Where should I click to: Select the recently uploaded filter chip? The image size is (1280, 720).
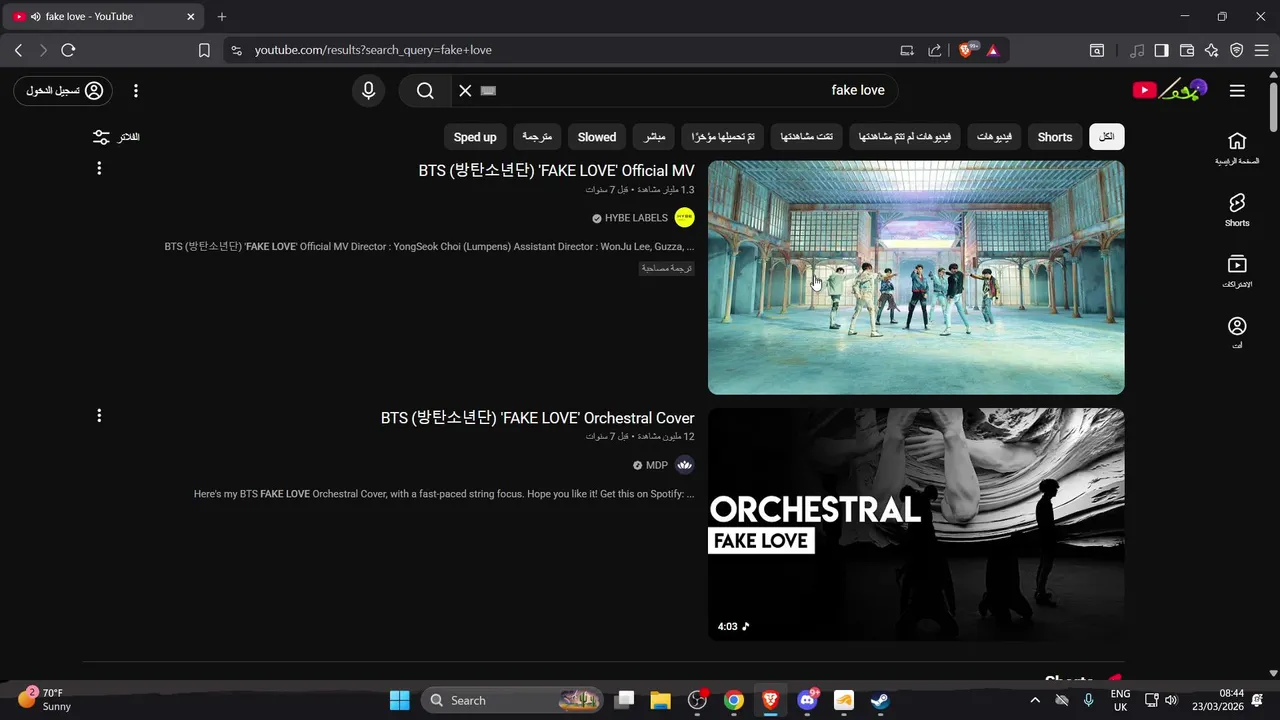(723, 137)
